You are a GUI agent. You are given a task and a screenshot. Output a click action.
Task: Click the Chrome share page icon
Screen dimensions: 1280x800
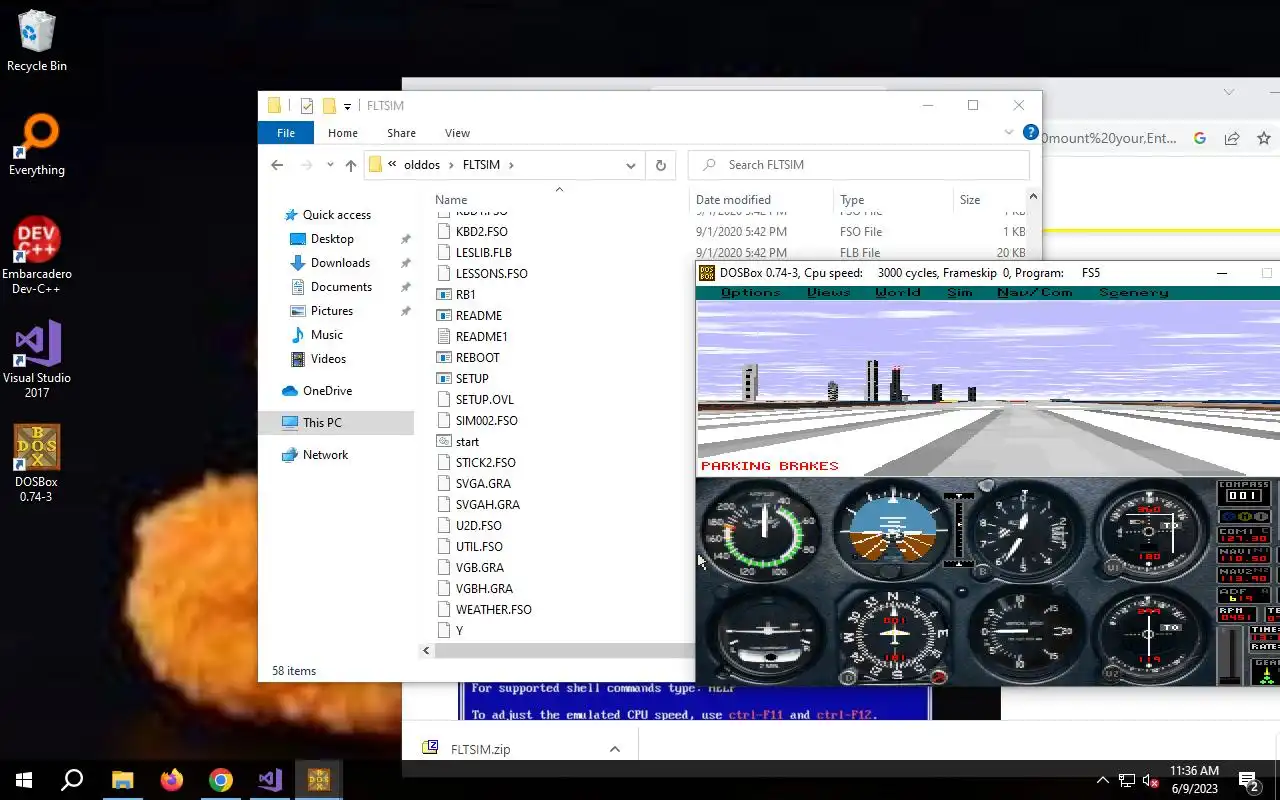coord(1232,139)
